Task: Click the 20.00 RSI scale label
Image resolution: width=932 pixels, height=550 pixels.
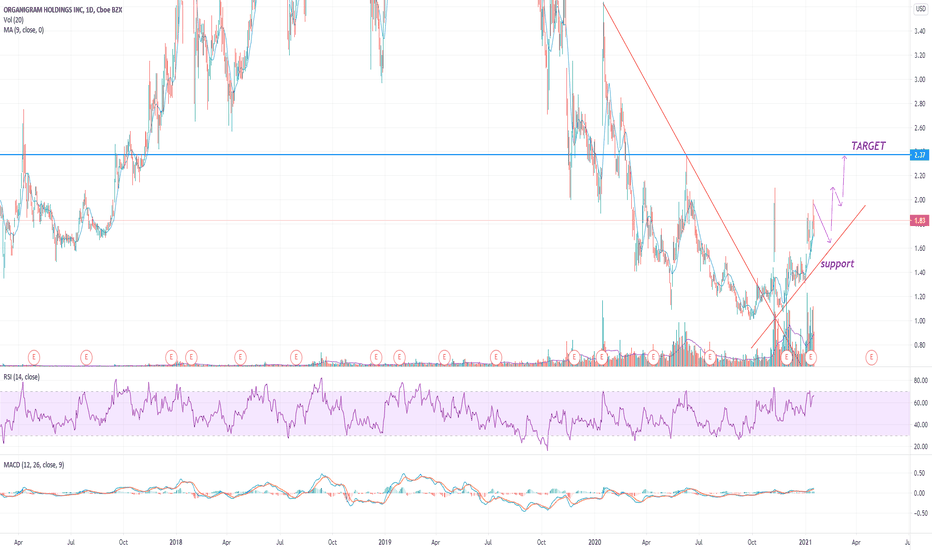Action: 921,447
